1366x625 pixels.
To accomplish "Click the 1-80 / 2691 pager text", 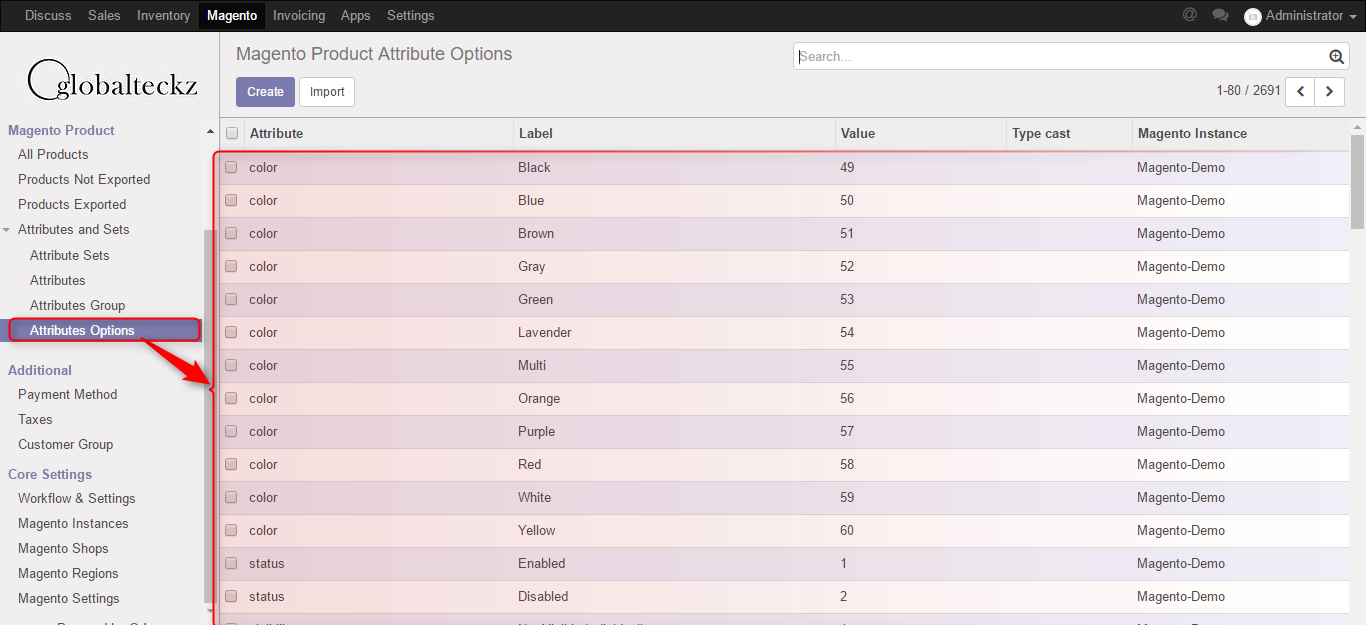I will pyautogui.click(x=1248, y=90).
